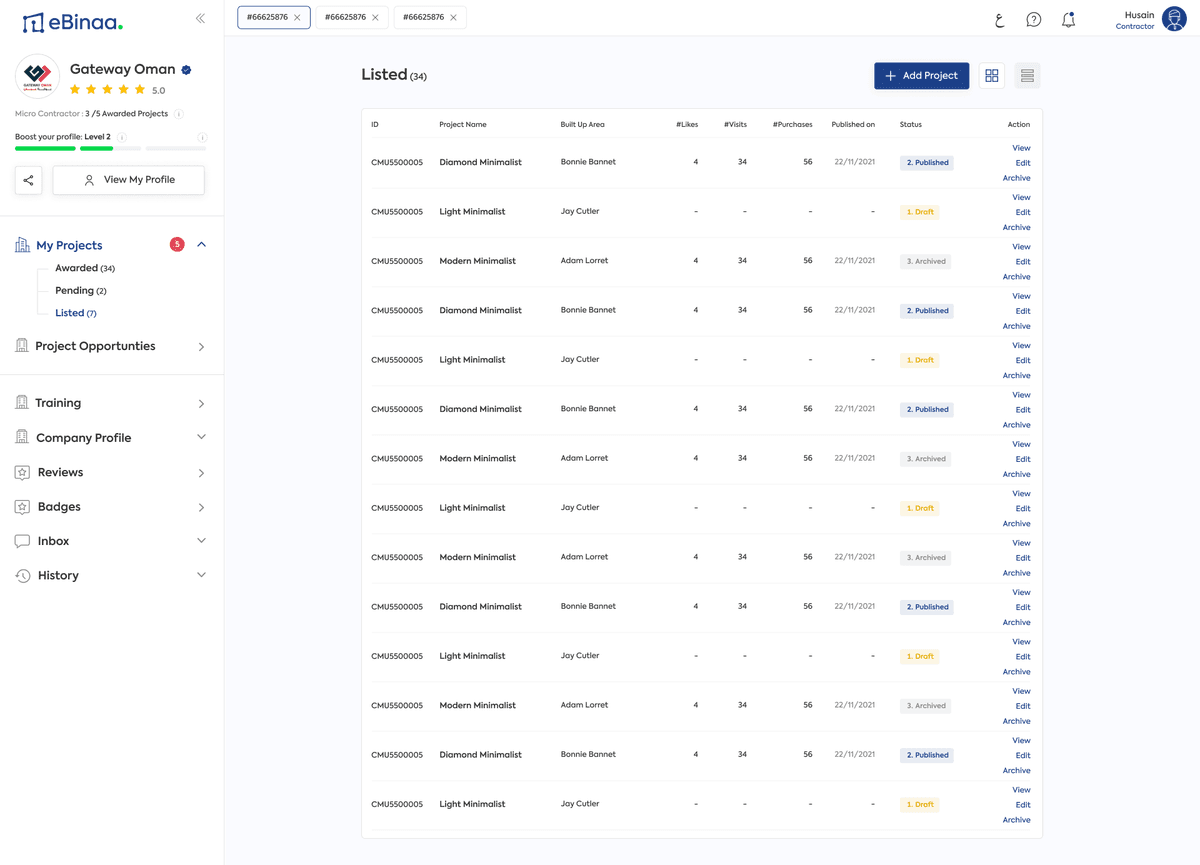Sort by Published on column header
This screenshot has height=865, width=1200.
(x=853, y=125)
